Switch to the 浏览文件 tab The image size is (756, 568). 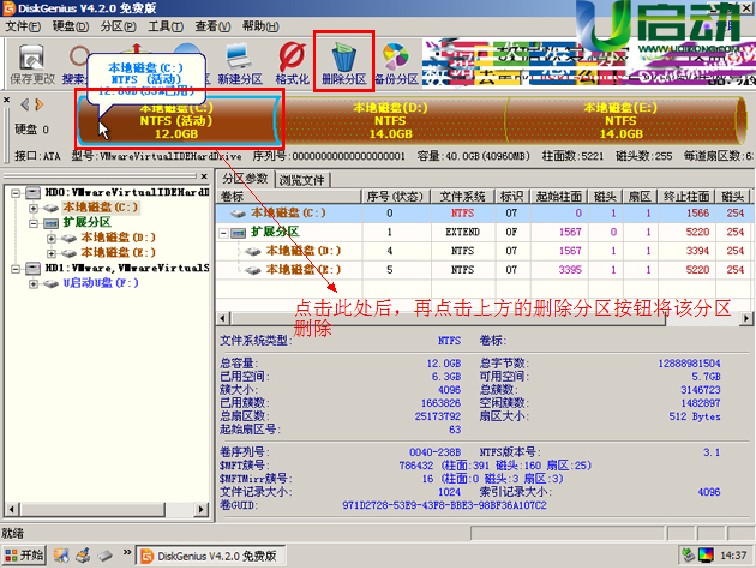pyautogui.click(x=302, y=180)
